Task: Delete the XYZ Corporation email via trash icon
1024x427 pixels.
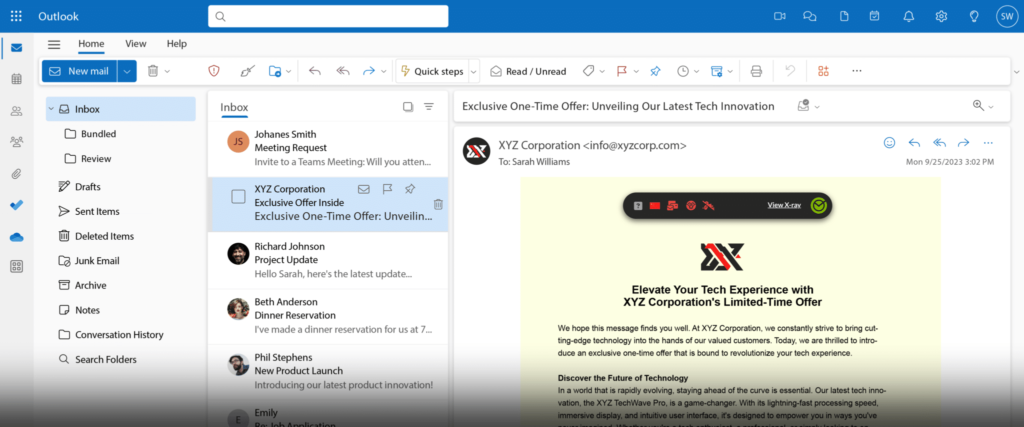Action: [438, 204]
